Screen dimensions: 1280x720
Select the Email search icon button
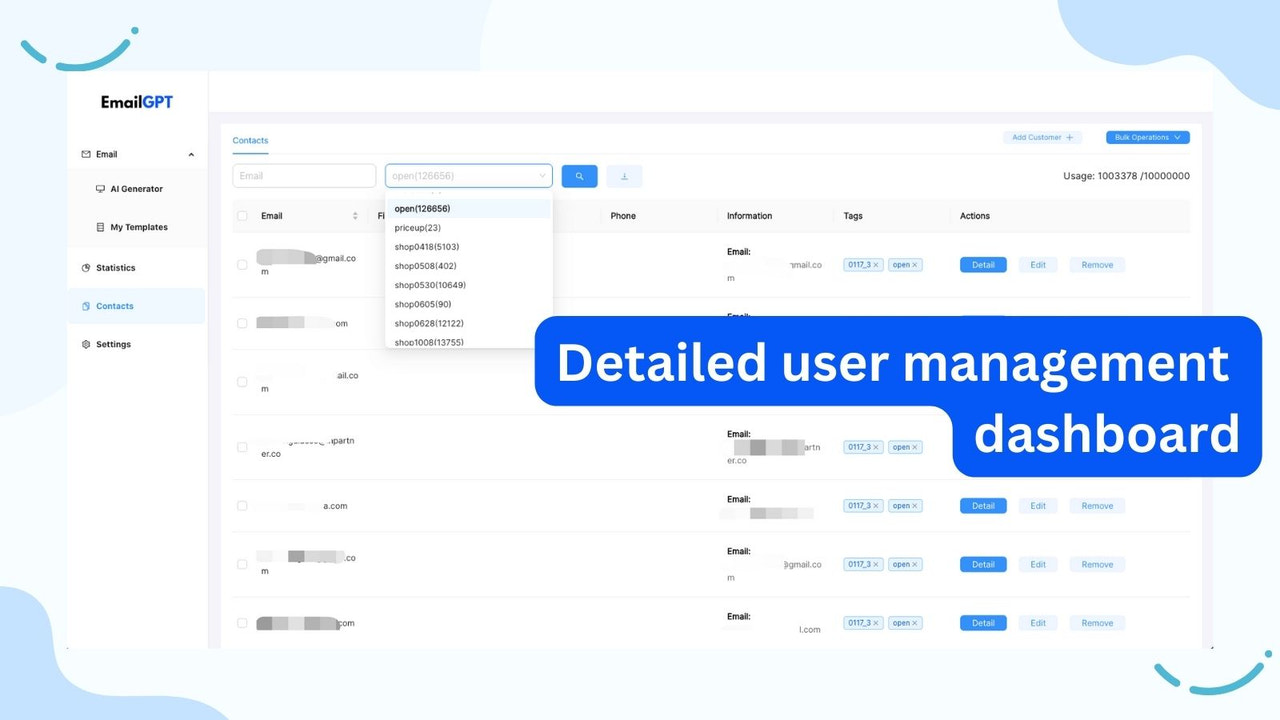579,175
